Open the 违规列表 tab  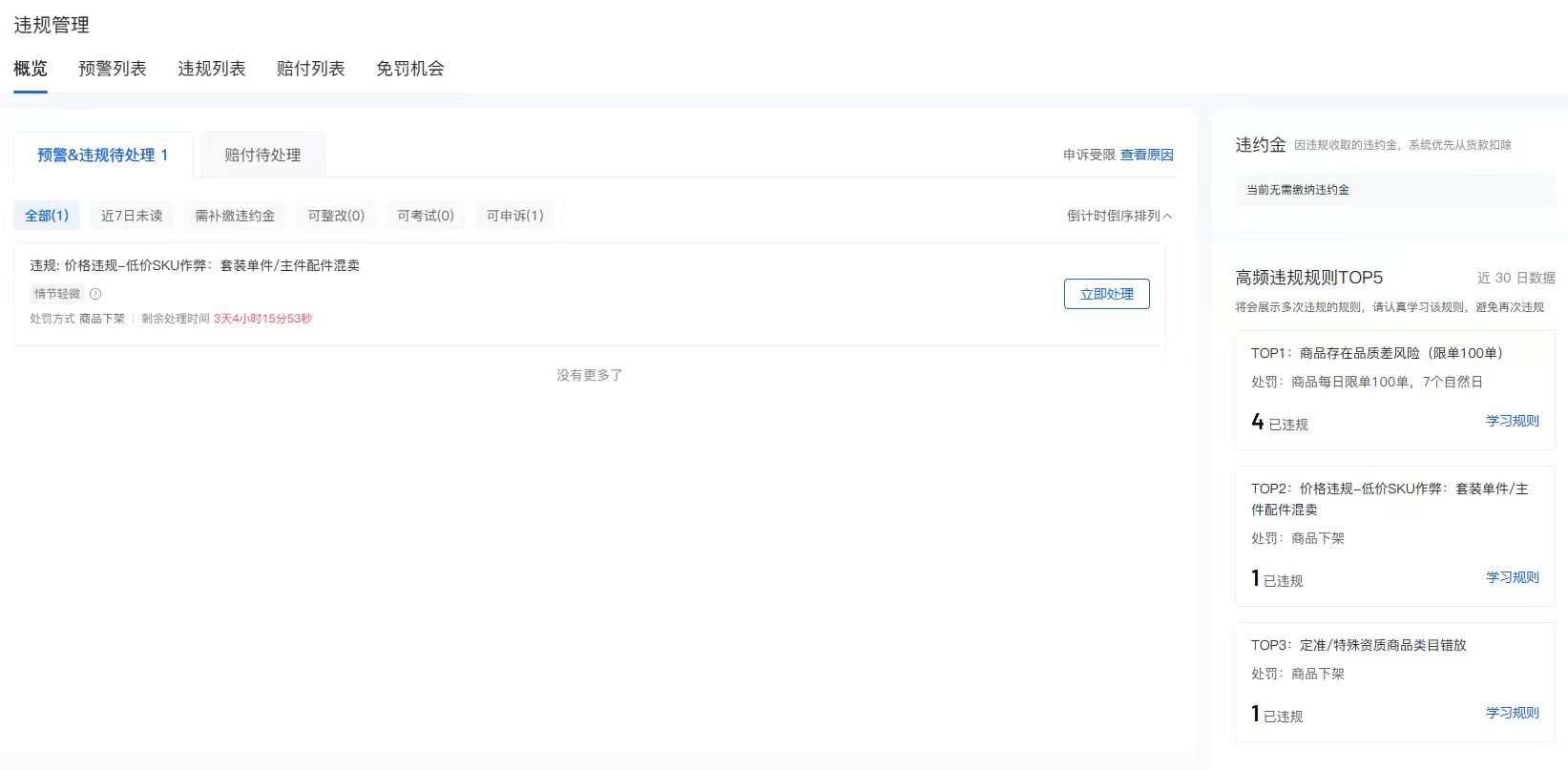(212, 69)
